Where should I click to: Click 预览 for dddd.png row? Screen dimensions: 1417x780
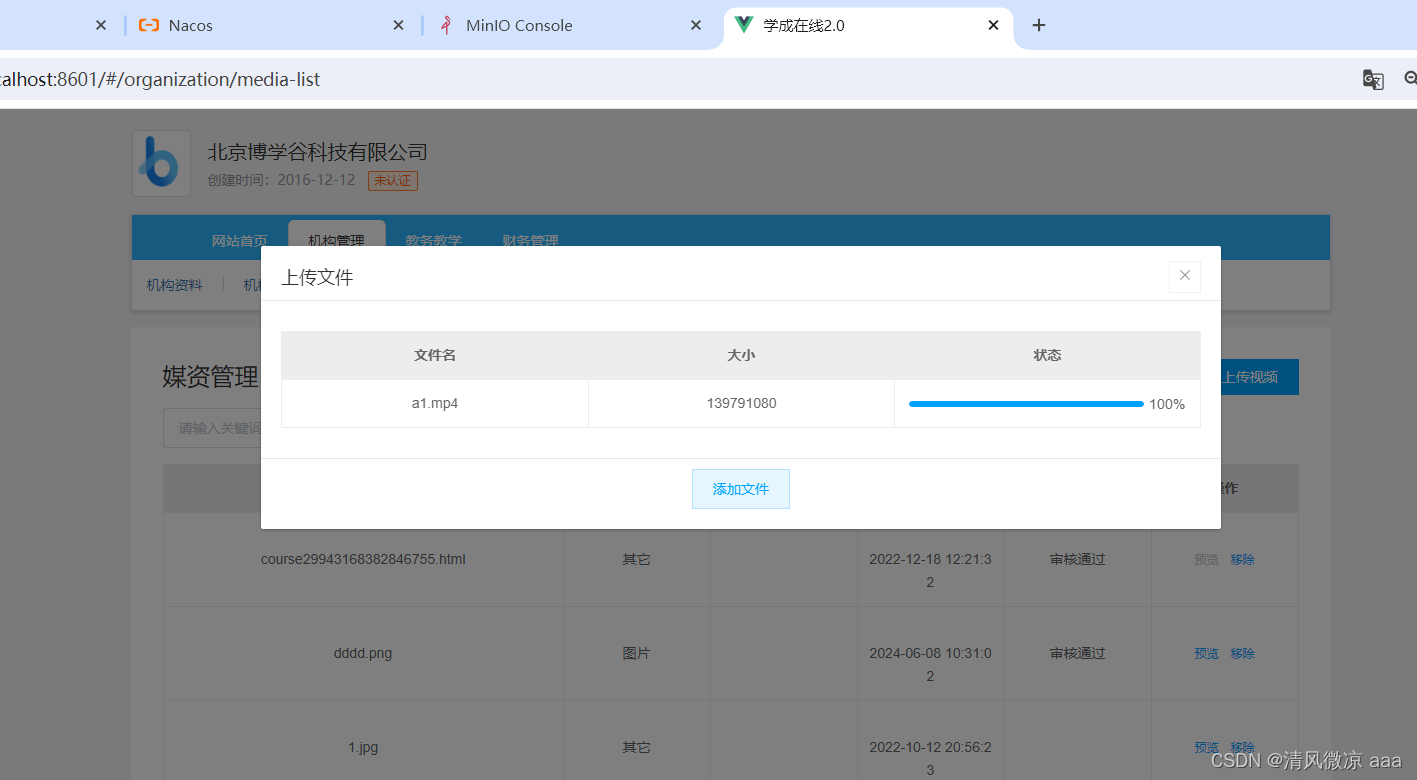[1206, 654]
